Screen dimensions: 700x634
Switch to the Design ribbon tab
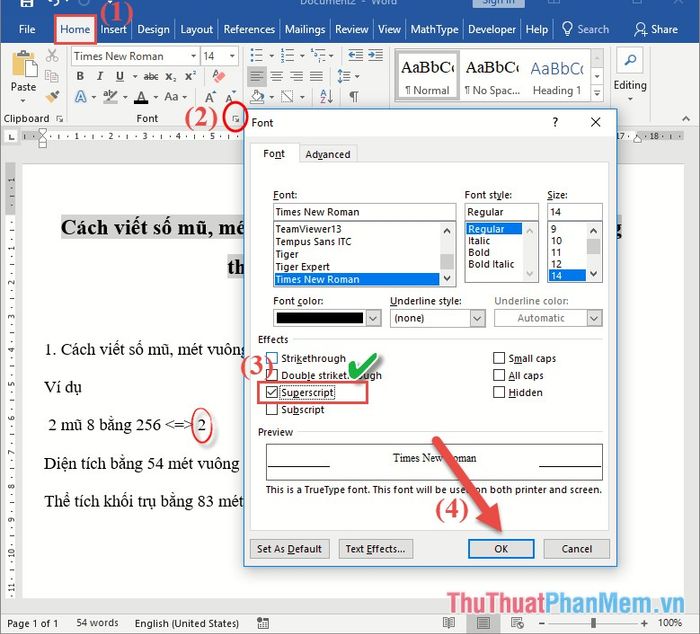click(x=153, y=29)
